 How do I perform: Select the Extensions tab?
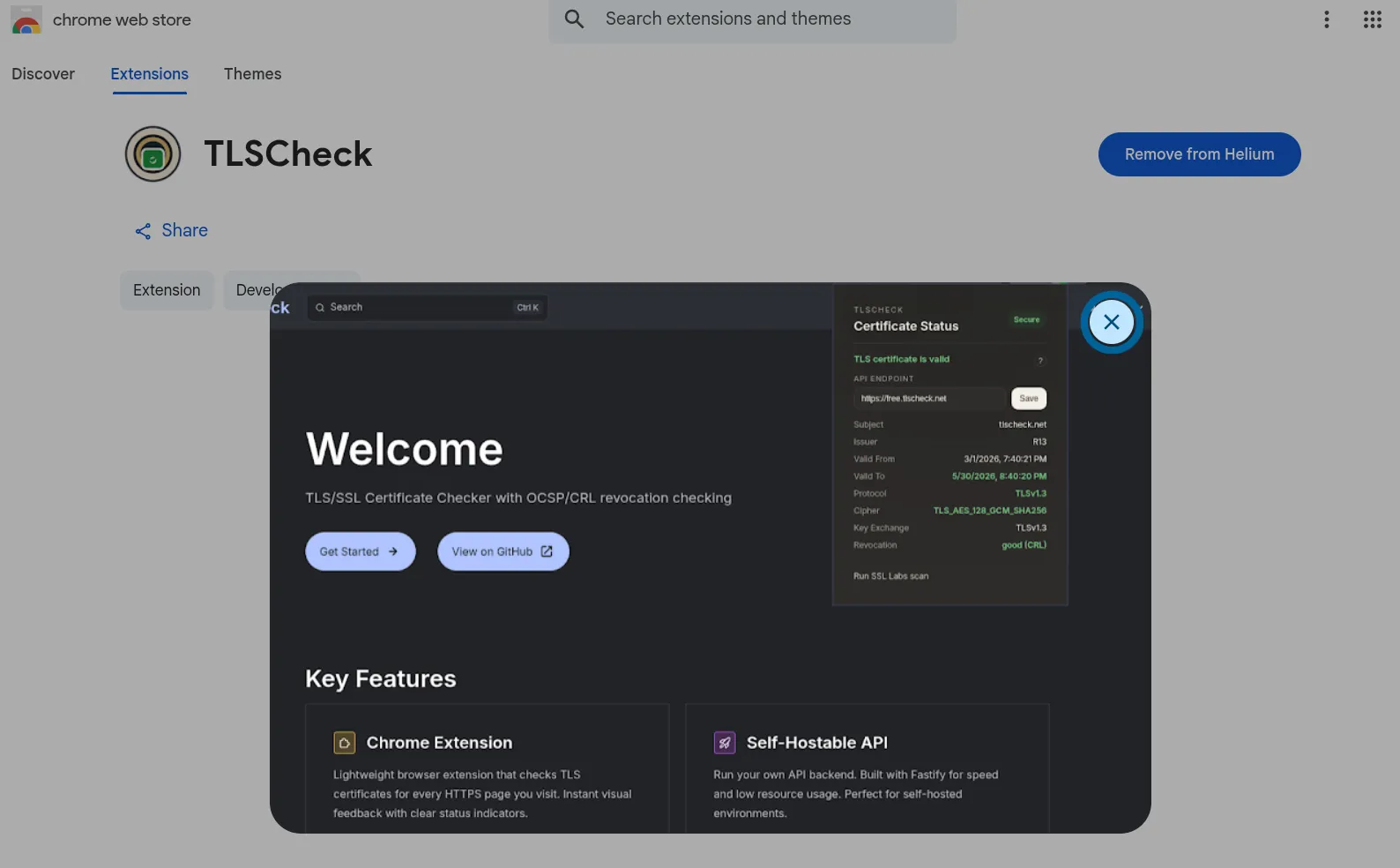pos(149,74)
